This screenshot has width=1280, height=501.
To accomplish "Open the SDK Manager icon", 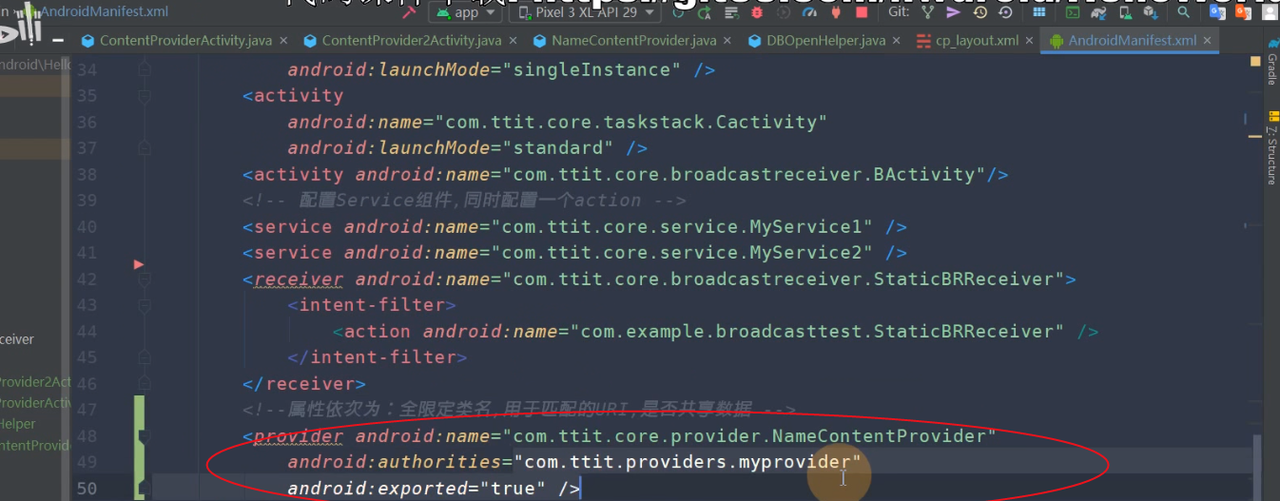I will click(x=1150, y=13).
